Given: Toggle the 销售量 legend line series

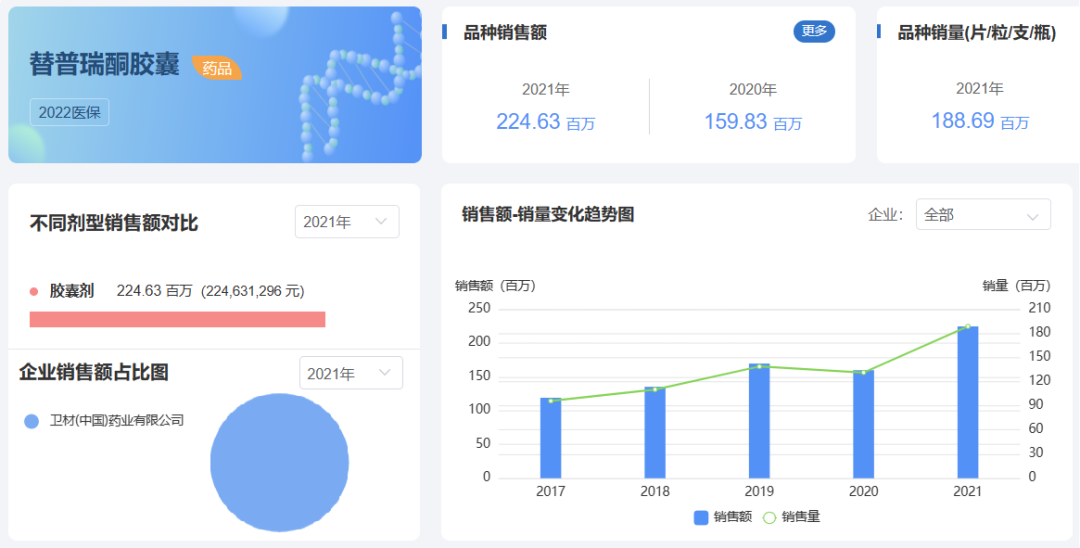Looking at the screenshot, I should click(791, 517).
